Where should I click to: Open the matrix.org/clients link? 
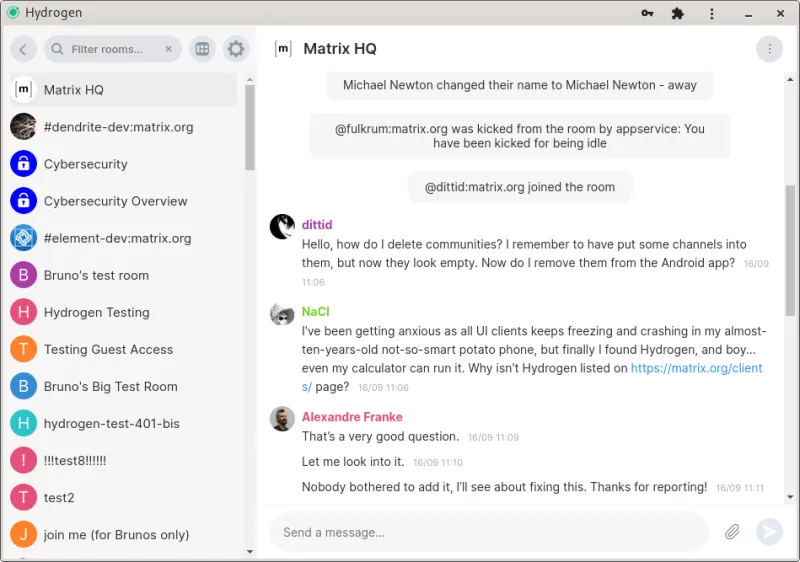696,368
